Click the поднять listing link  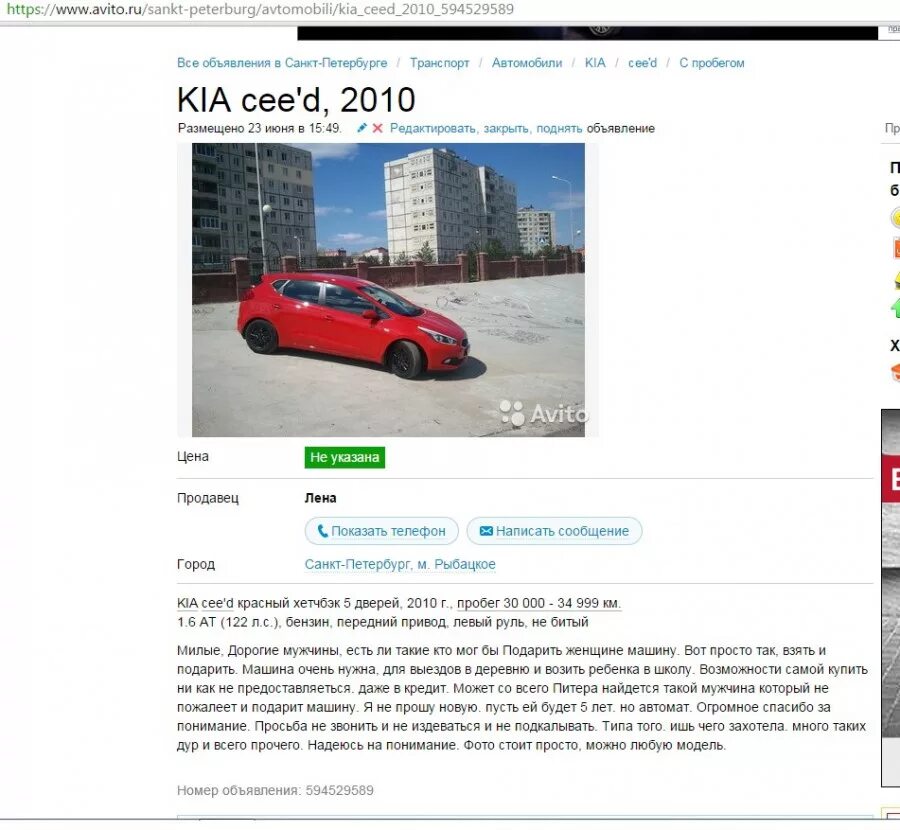click(x=559, y=129)
